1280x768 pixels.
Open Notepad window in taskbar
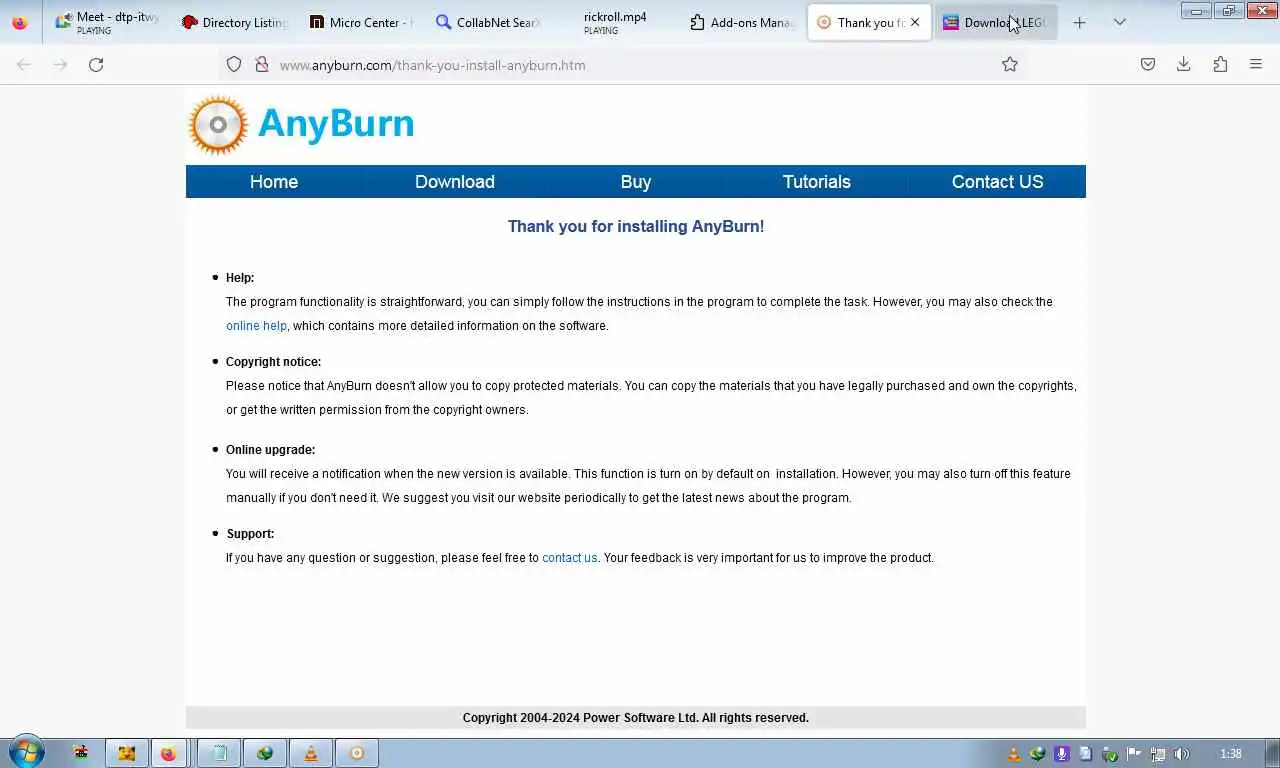tap(219, 753)
